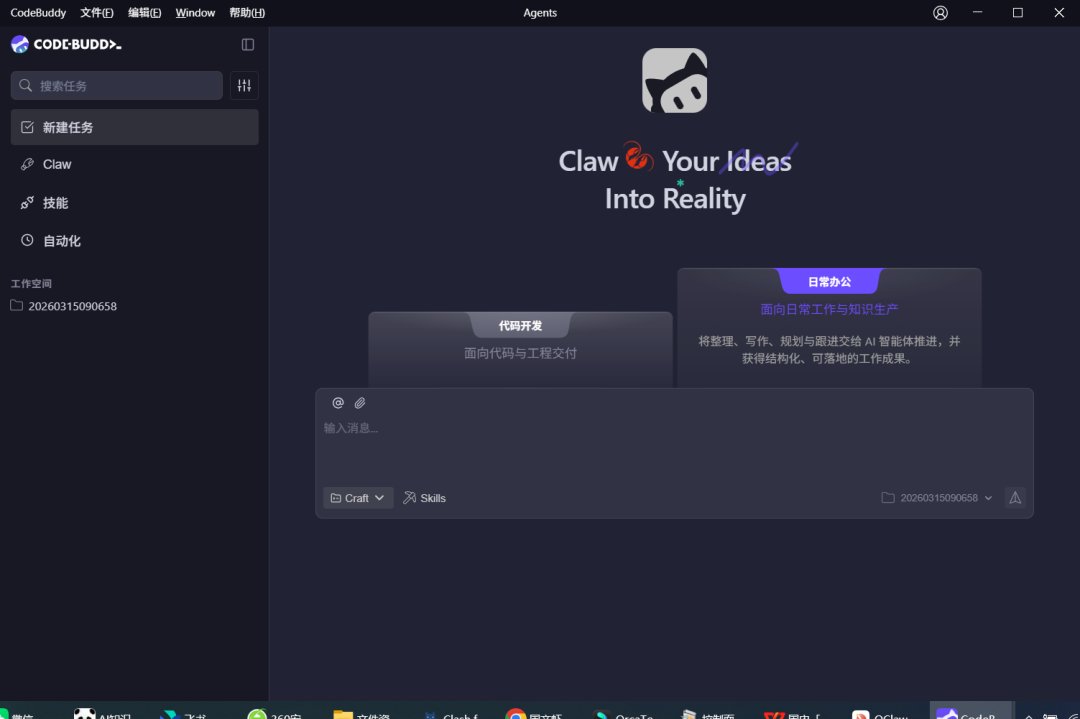1080x719 pixels.
Task: Click the Agents title text
Action: pos(540,12)
